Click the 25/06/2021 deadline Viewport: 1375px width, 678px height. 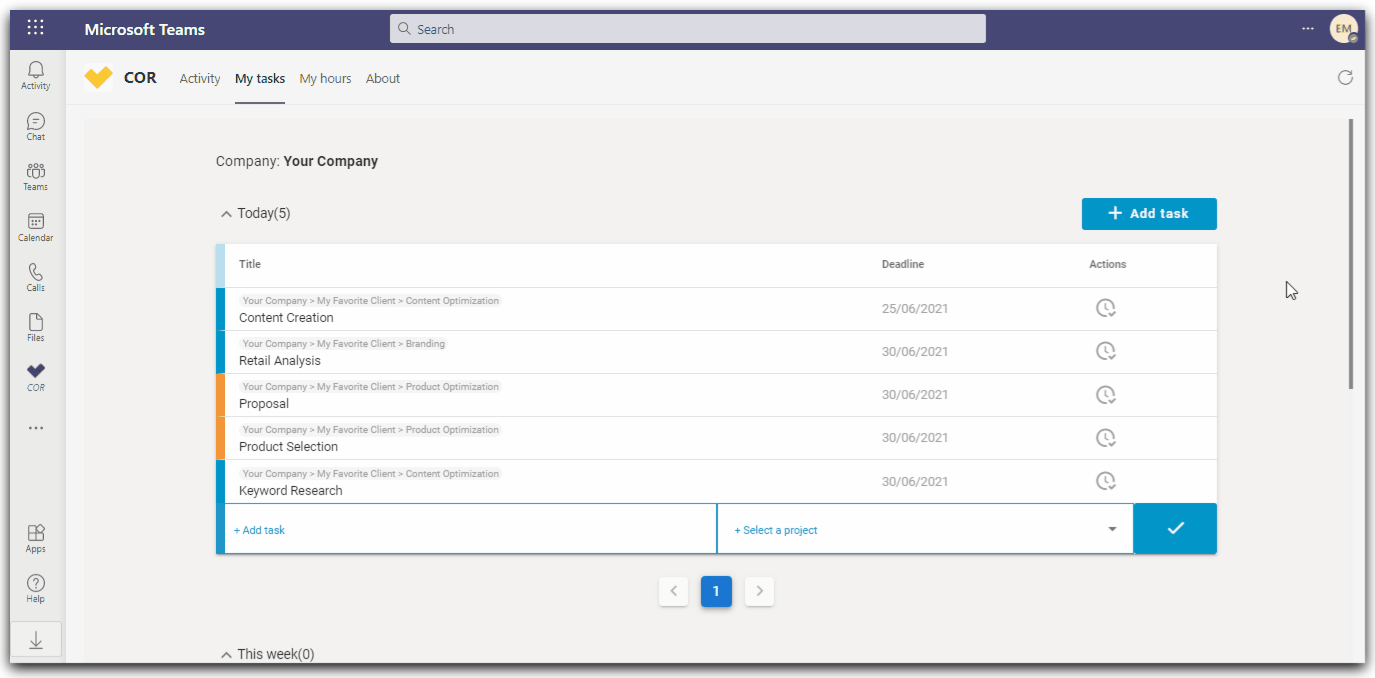[915, 308]
